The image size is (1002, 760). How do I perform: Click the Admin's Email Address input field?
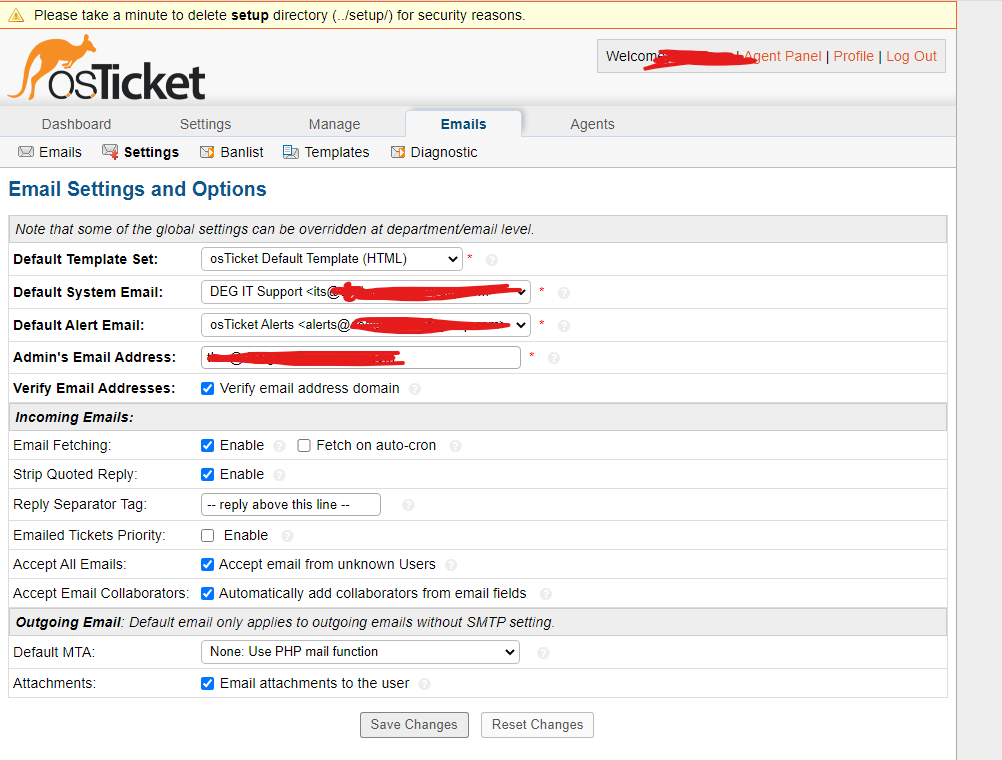pyautogui.click(x=361, y=357)
